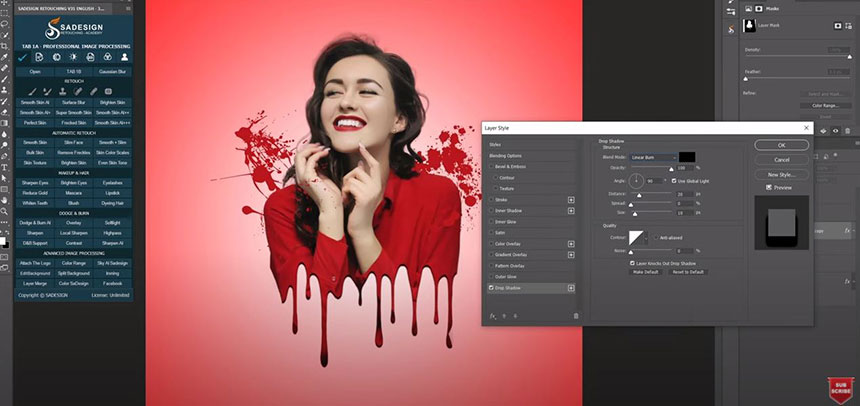Toggle the Use Global Light checkbox

click(674, 181)
